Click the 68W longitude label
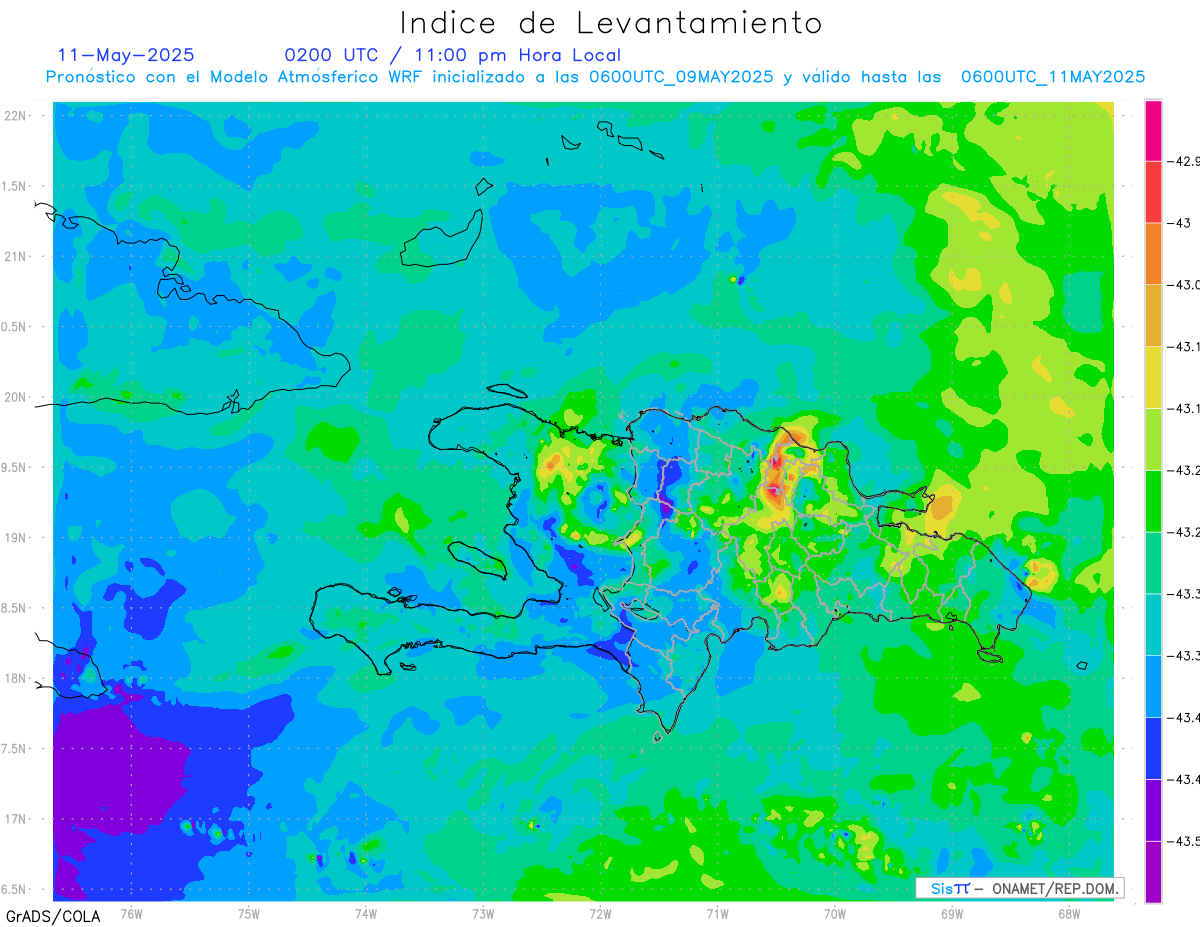This screenshot has width=1200, height=927. (1069, 913)
